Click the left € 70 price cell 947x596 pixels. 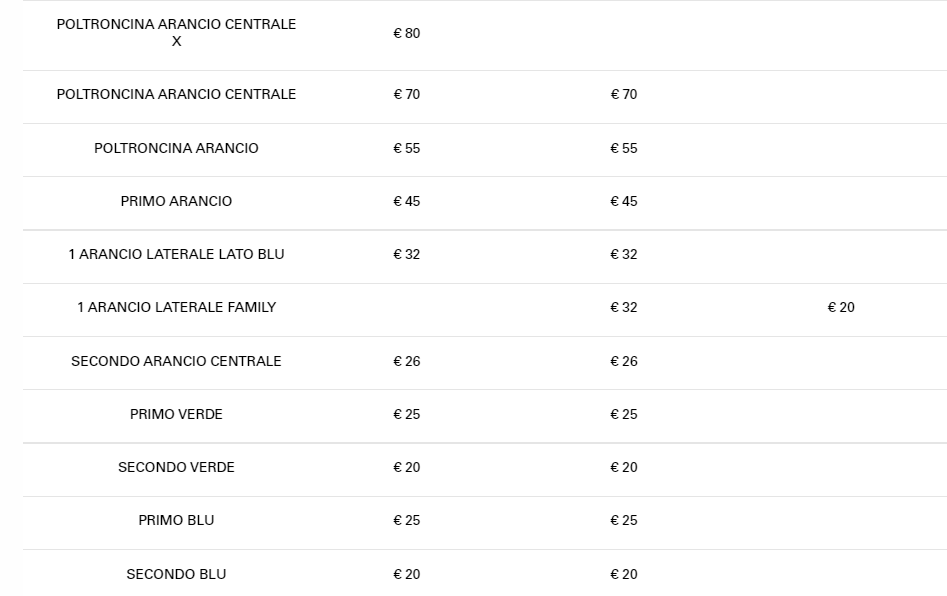(x=406, y=94)
